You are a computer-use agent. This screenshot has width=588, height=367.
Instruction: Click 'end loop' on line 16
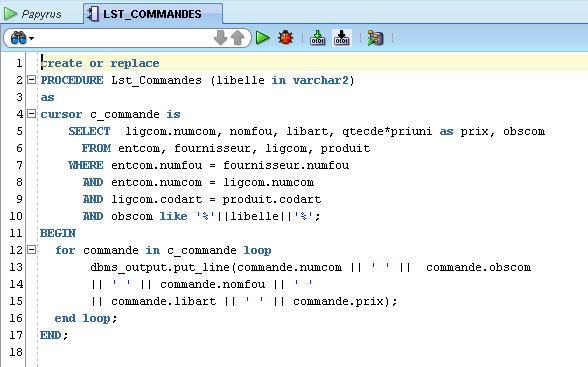coord(82,319)
